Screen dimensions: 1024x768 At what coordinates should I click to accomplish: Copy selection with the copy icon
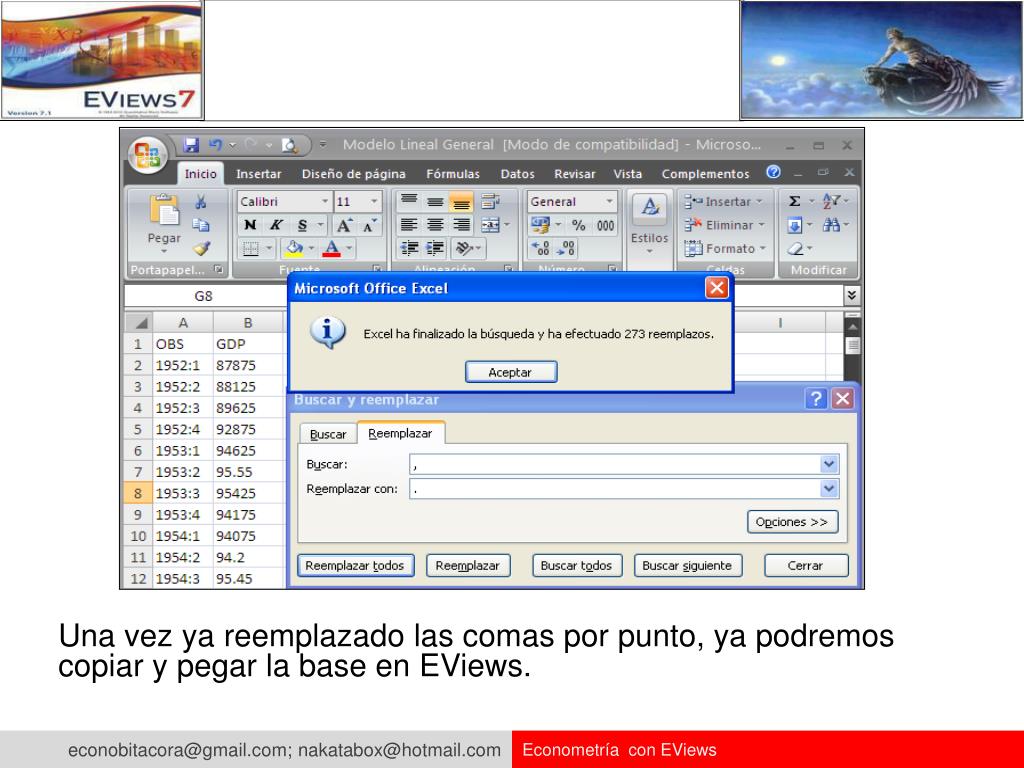pos(201,225)
